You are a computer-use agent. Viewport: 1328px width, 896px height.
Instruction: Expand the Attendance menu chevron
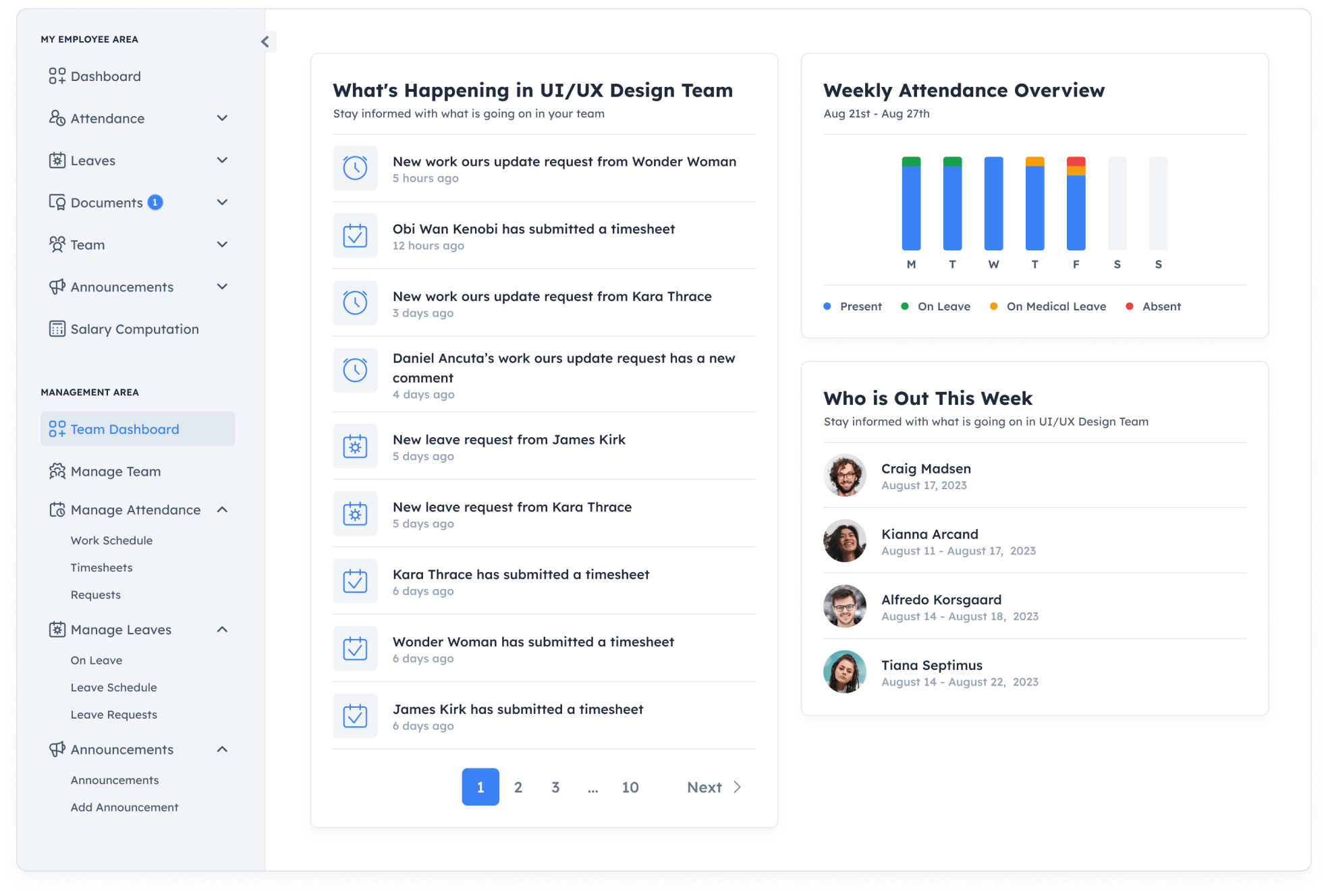(x=222, y=118)
